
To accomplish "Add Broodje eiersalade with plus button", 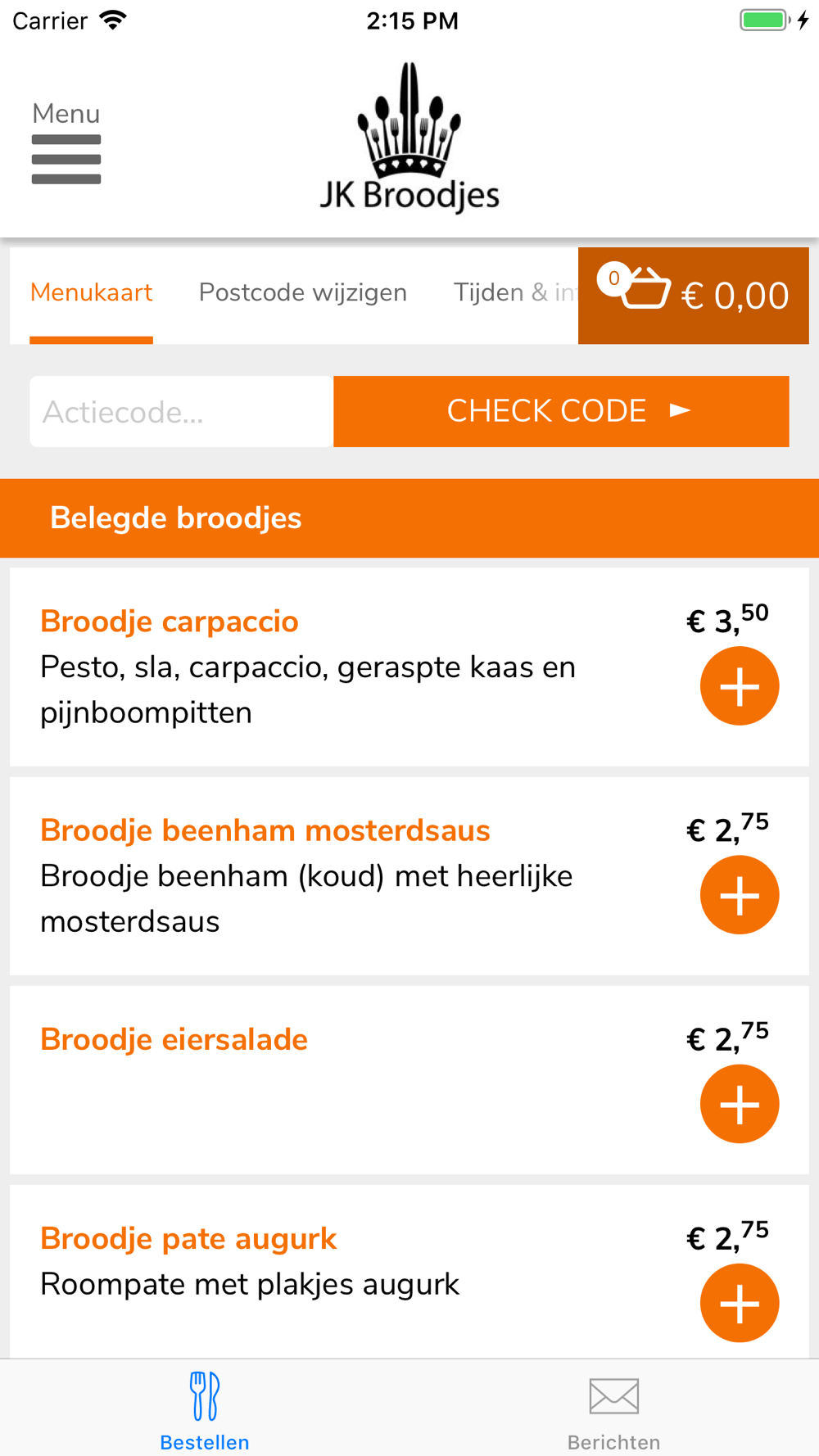I will coord(740,1104).
